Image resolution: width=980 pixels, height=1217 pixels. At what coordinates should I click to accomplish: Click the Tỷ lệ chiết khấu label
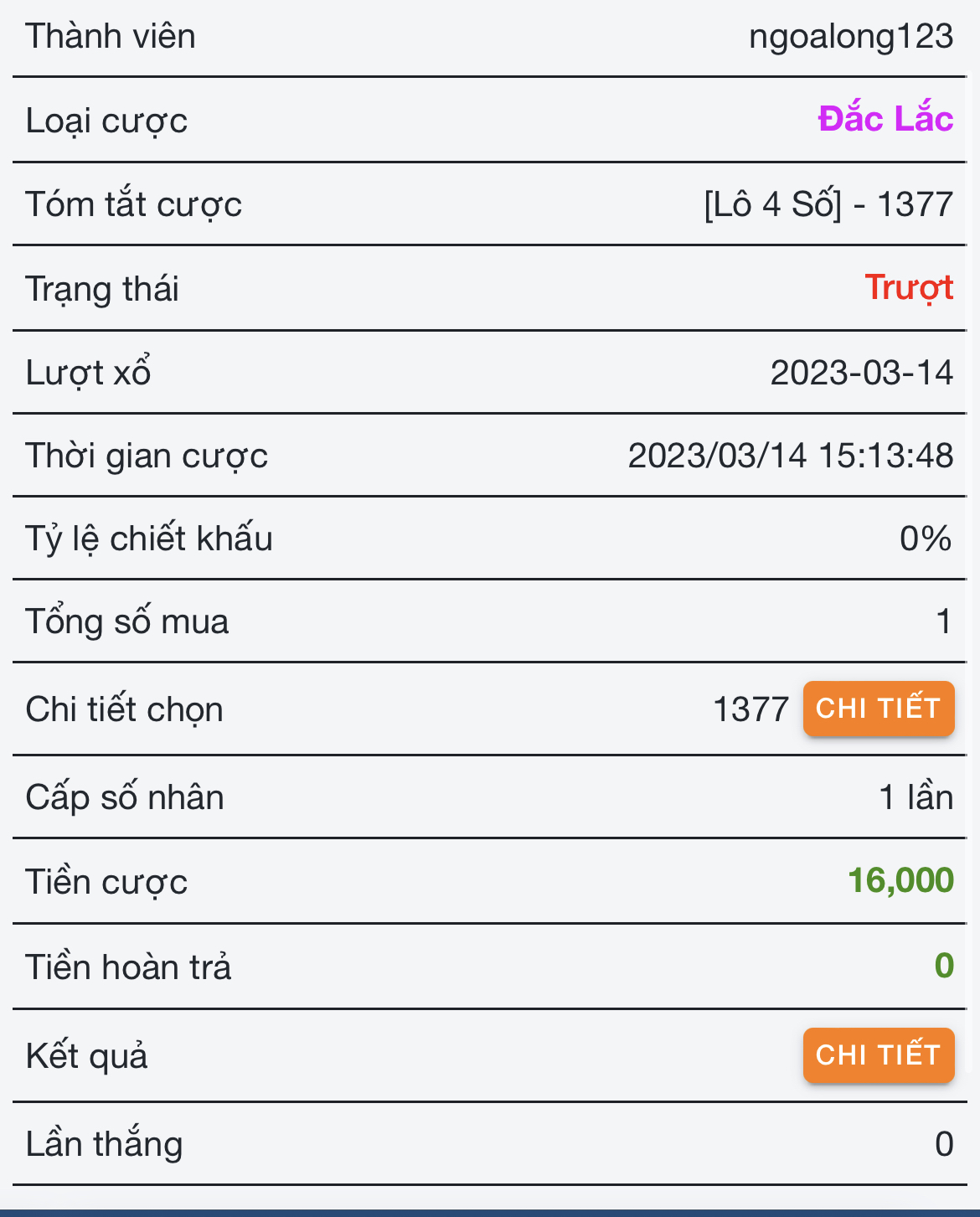149,539
